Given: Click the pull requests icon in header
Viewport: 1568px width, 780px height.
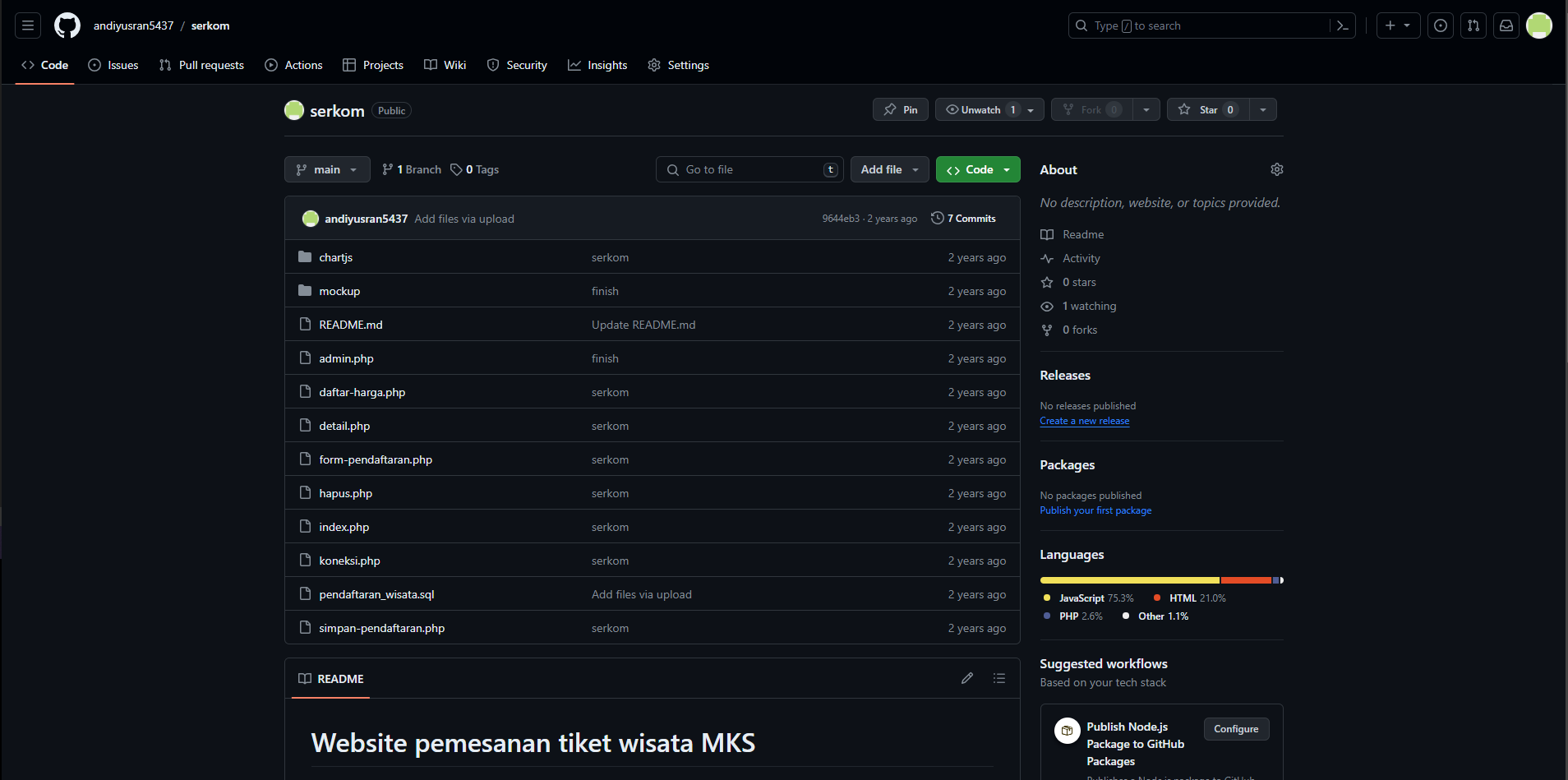Looking at the screenshot, I should coord(1473,25).
